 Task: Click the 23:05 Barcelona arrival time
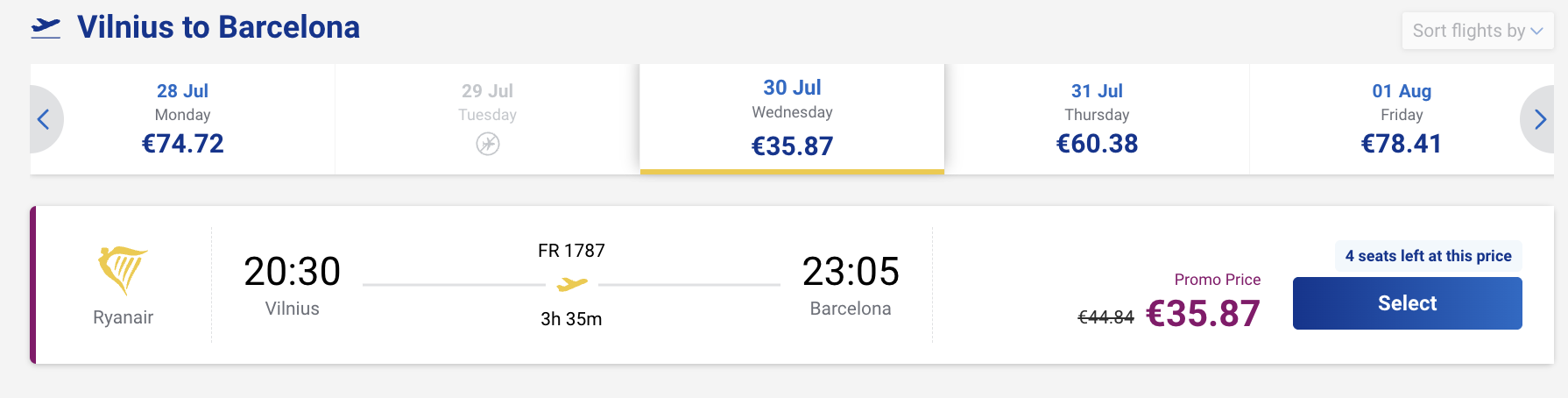pyautogui.click(x=851, y=272)
